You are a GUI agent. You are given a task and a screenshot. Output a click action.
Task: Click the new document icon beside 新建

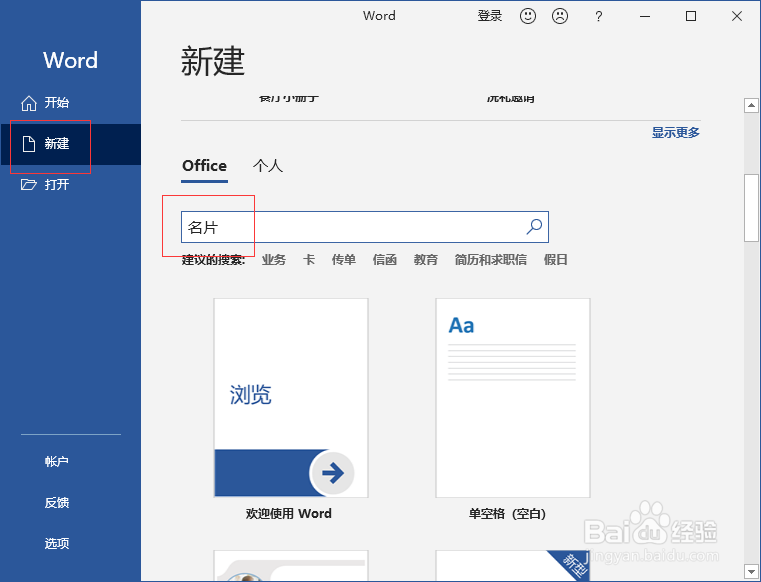[x=29, y=144]
